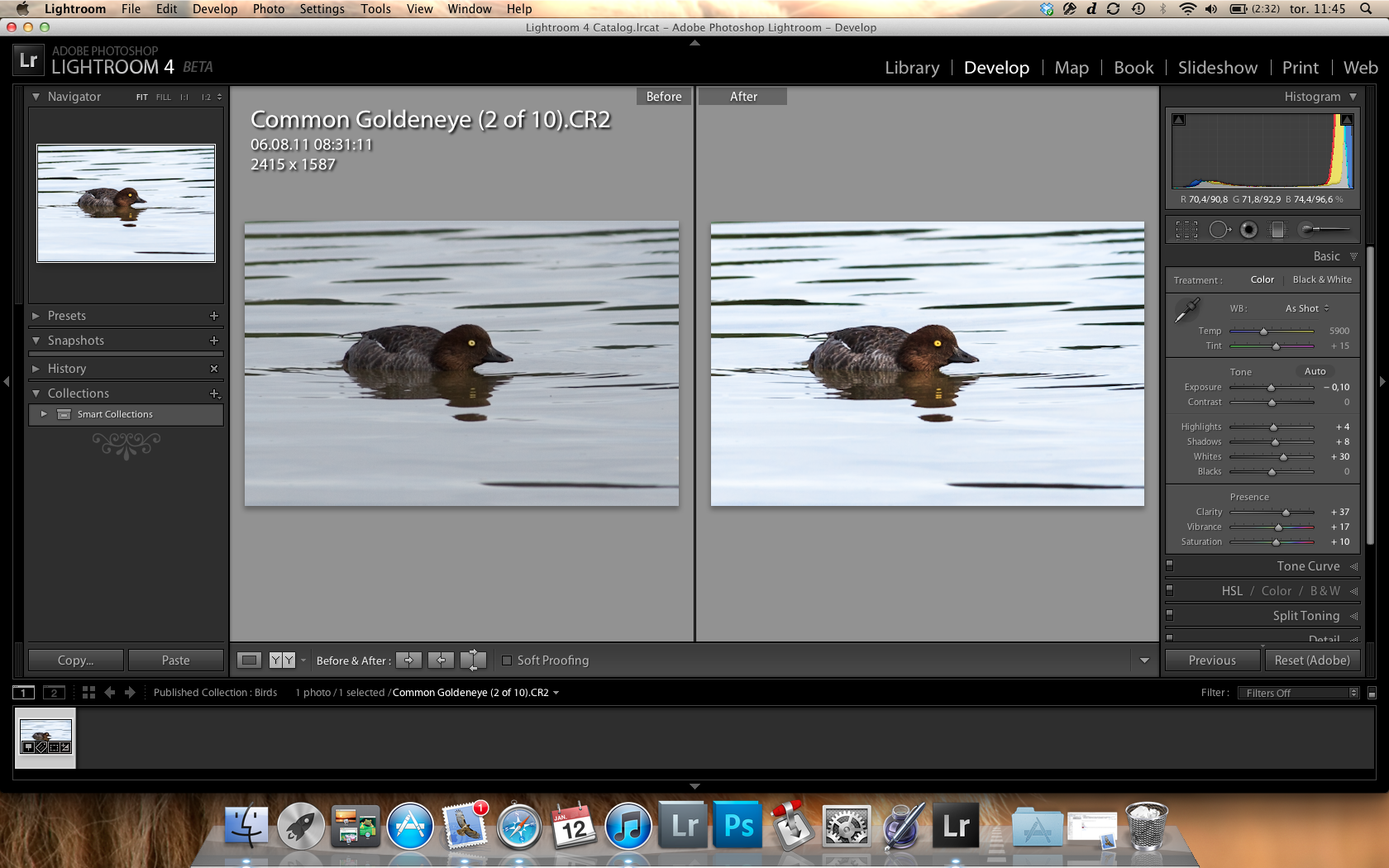Click the Copy... button
This screenshot has height=868, width=1389.
pyautogui.click(x=76, y=661)
